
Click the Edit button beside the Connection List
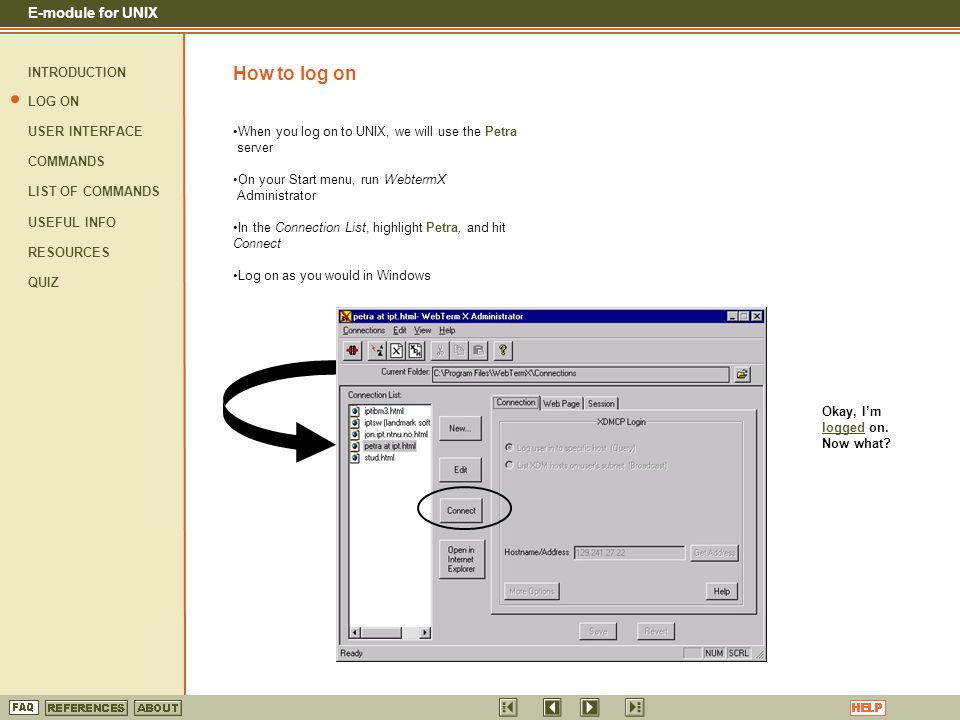click(x=460, y=470)
